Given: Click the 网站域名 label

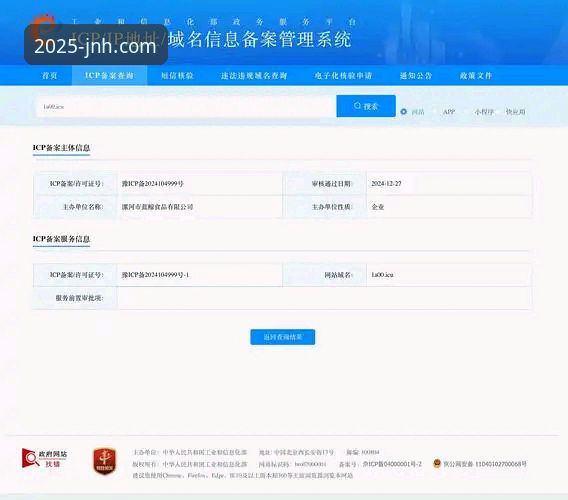Looking at the screenshot, I should (x=338, y=275).
